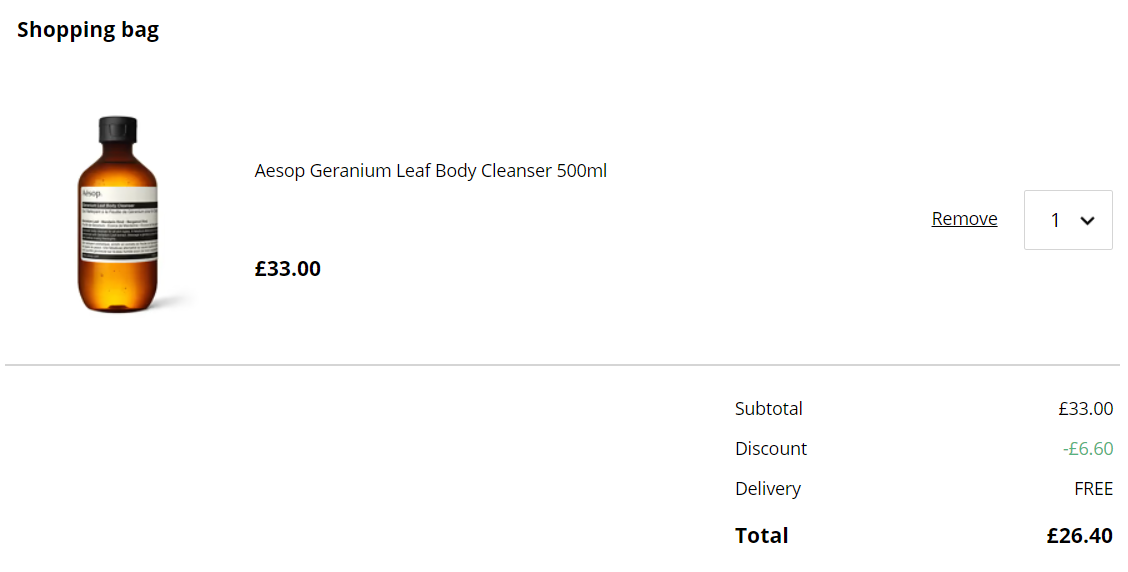Image resolution: width=1128 pixels, height=572 pixels.
Task: Expand the quantity selector chevron arrow
Action: click(1087, 220)
